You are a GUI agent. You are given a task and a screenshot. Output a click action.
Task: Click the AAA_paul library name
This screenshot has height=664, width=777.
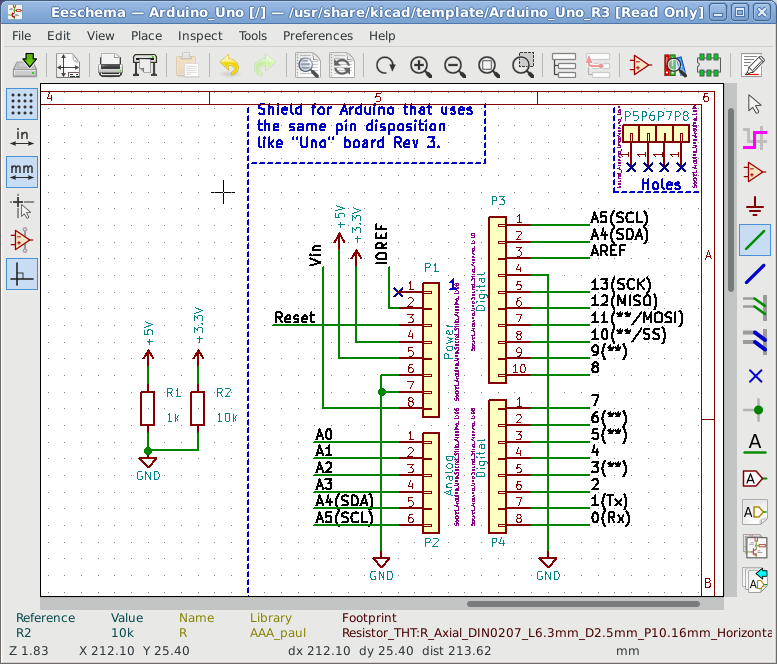(x=278, y=633)
